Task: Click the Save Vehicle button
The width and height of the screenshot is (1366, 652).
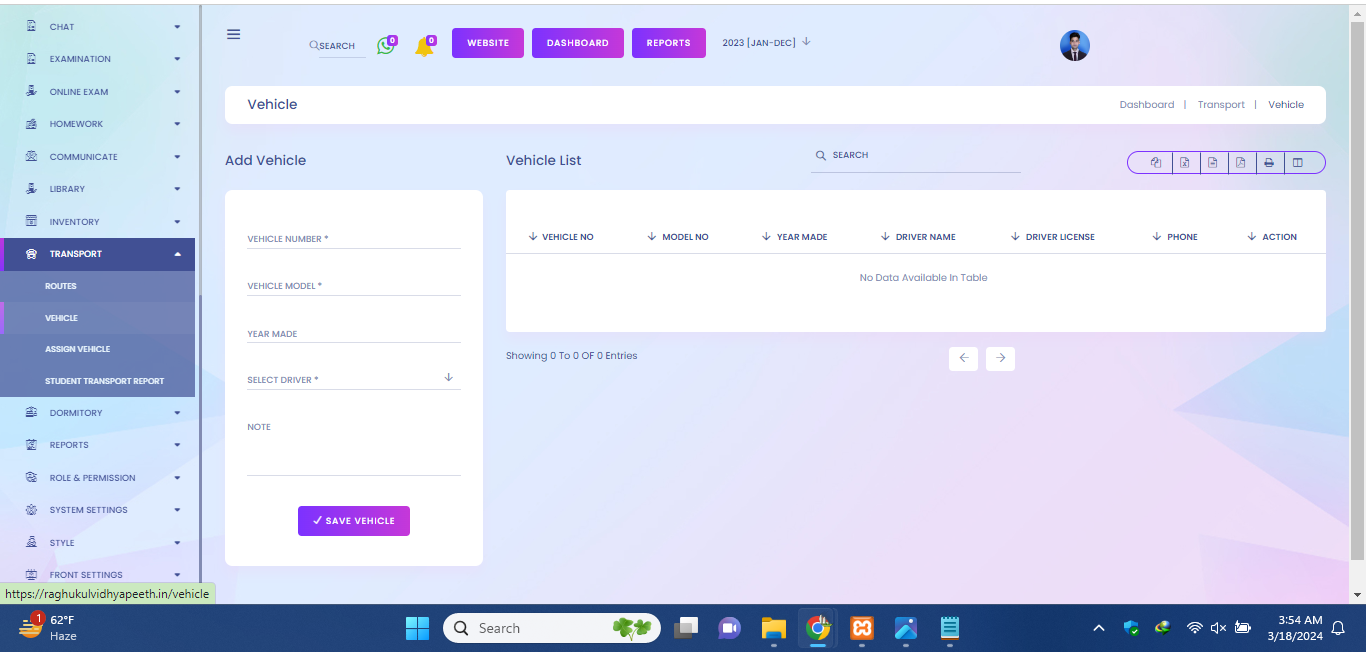Action: click(354, 521)
